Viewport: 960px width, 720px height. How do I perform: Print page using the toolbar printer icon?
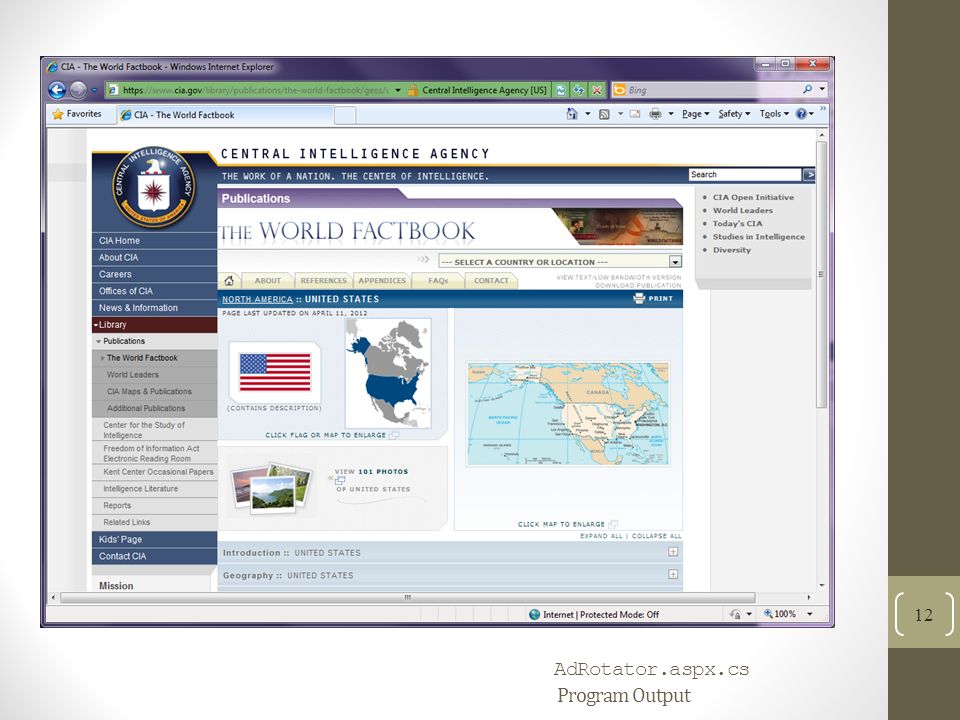(x=655, y=114)
